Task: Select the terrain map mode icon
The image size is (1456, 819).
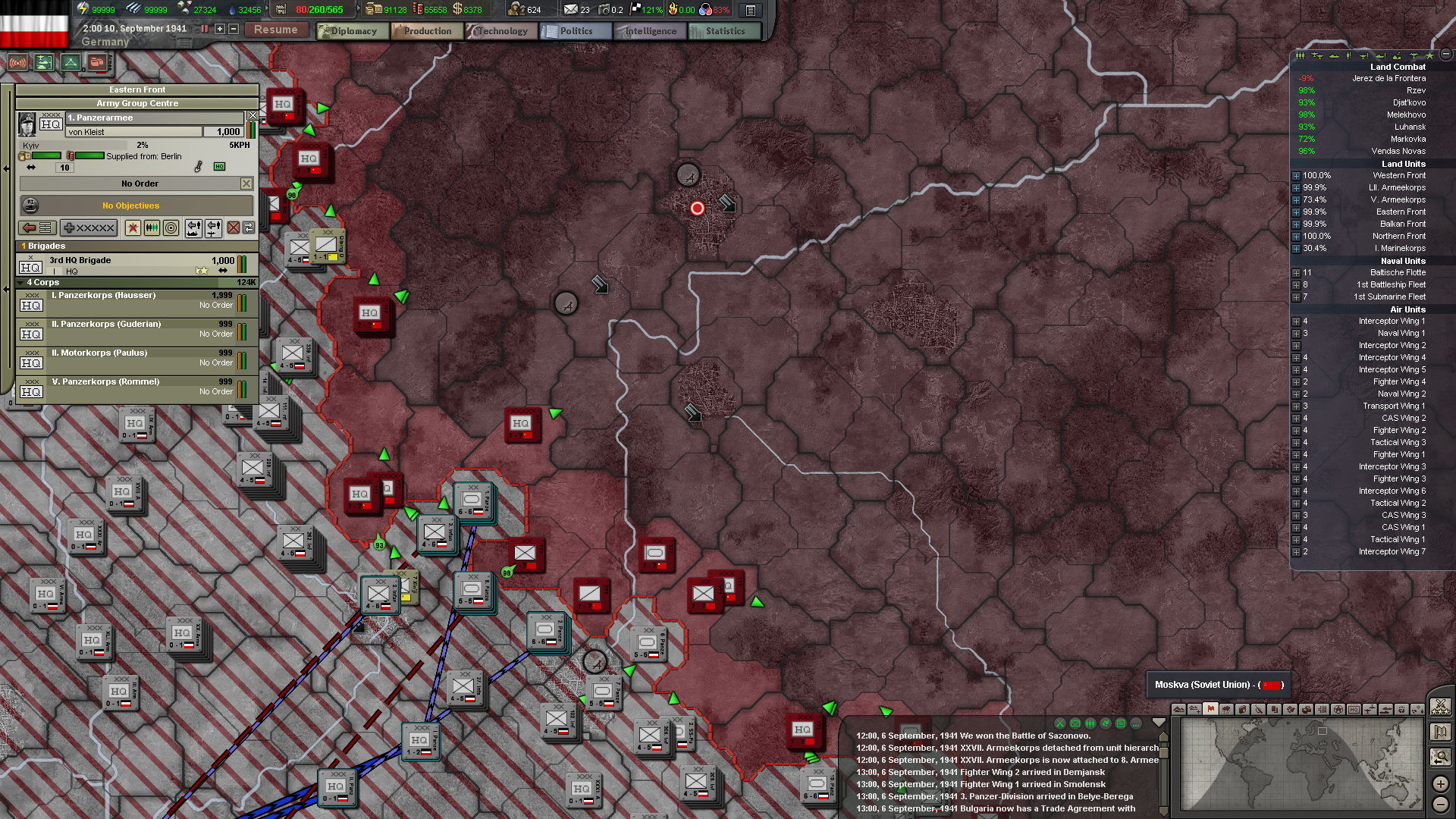Action: [x=1178, y=710]
